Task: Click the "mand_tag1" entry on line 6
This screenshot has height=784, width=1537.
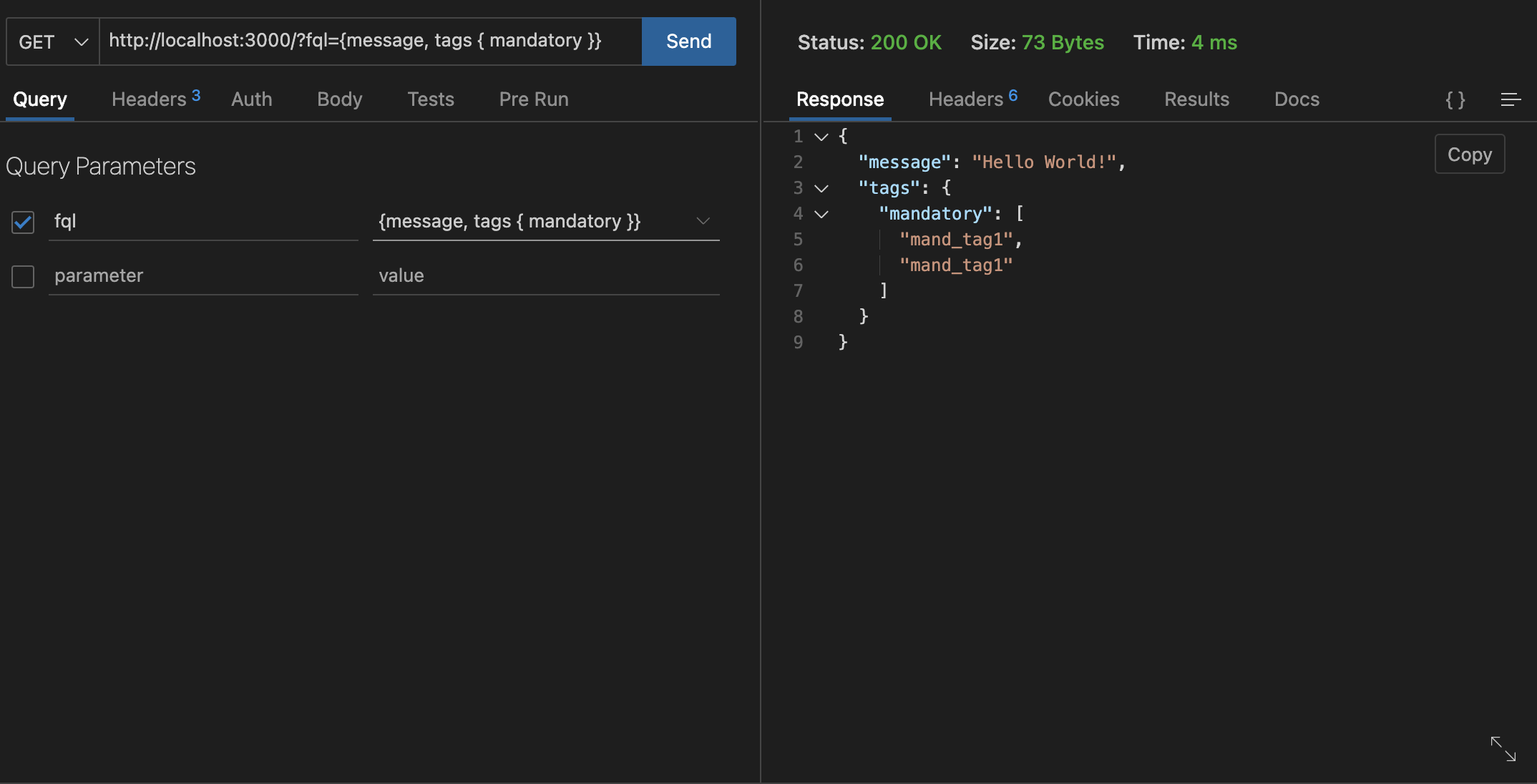Action: pyautogui.click(x=956, y=265)
